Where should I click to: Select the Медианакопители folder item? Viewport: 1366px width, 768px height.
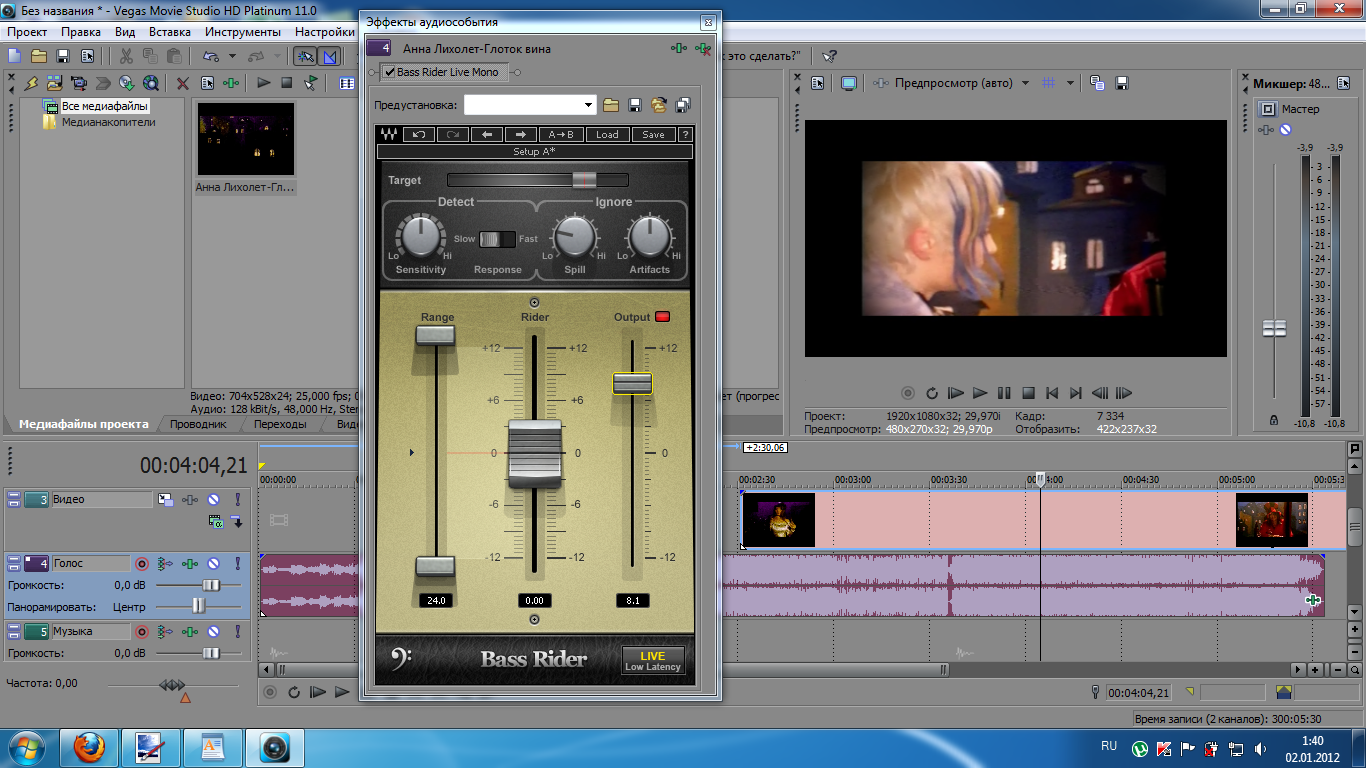[x=108, y=122]
